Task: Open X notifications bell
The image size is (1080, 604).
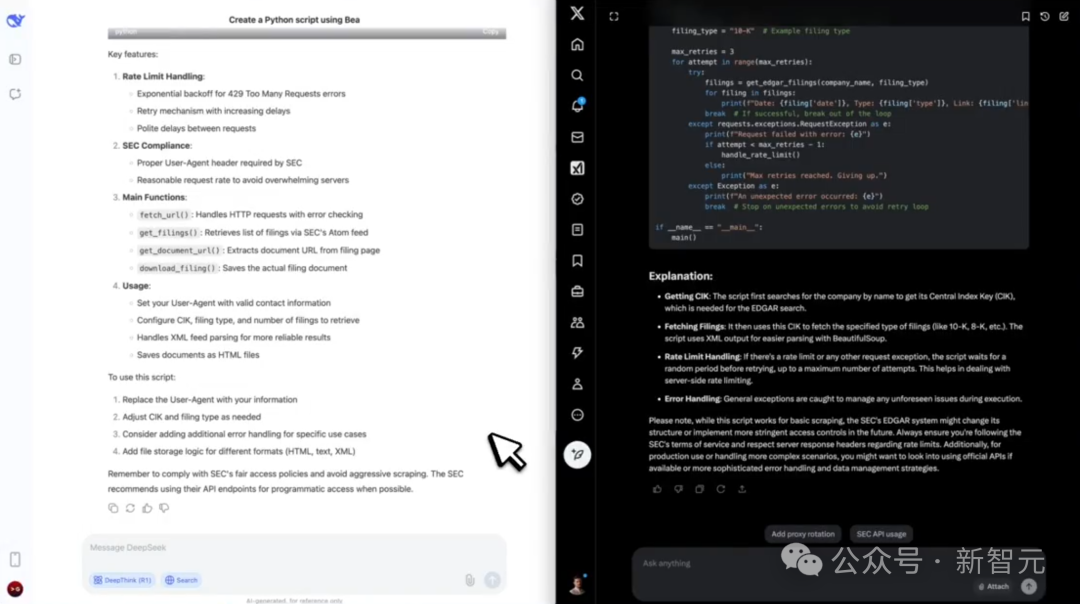Action: (577, 106)
